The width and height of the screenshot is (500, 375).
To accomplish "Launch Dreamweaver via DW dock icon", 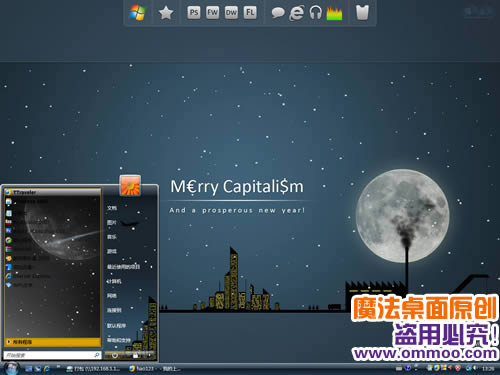I will (231, 13).
